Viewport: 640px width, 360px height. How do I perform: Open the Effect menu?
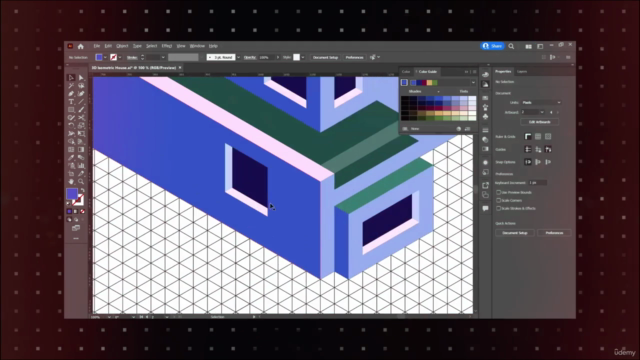point(167,46)
